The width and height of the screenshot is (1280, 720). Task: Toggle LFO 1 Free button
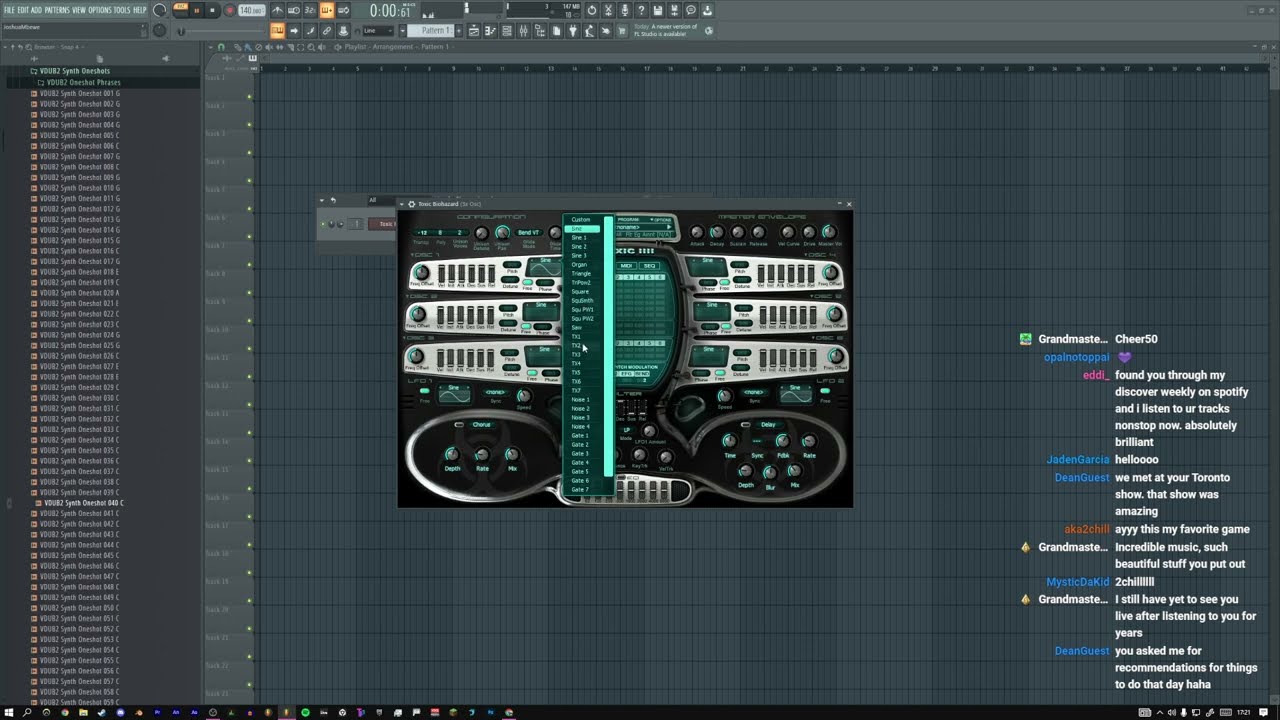pos(424,392)
